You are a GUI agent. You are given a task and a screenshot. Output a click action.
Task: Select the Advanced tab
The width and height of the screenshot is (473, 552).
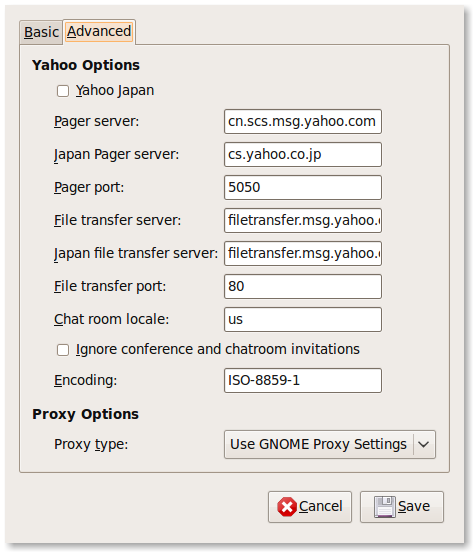click(99, 32)
